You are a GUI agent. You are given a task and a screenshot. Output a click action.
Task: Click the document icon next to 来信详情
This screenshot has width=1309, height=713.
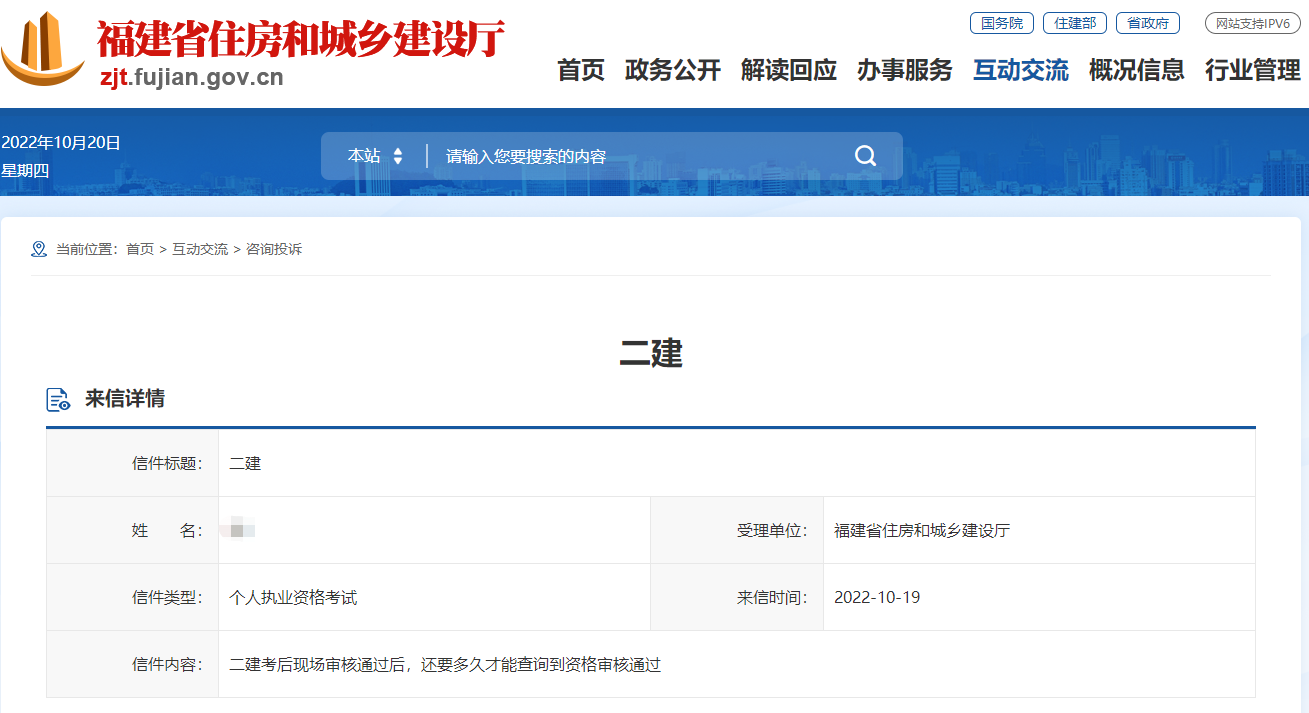58,398
